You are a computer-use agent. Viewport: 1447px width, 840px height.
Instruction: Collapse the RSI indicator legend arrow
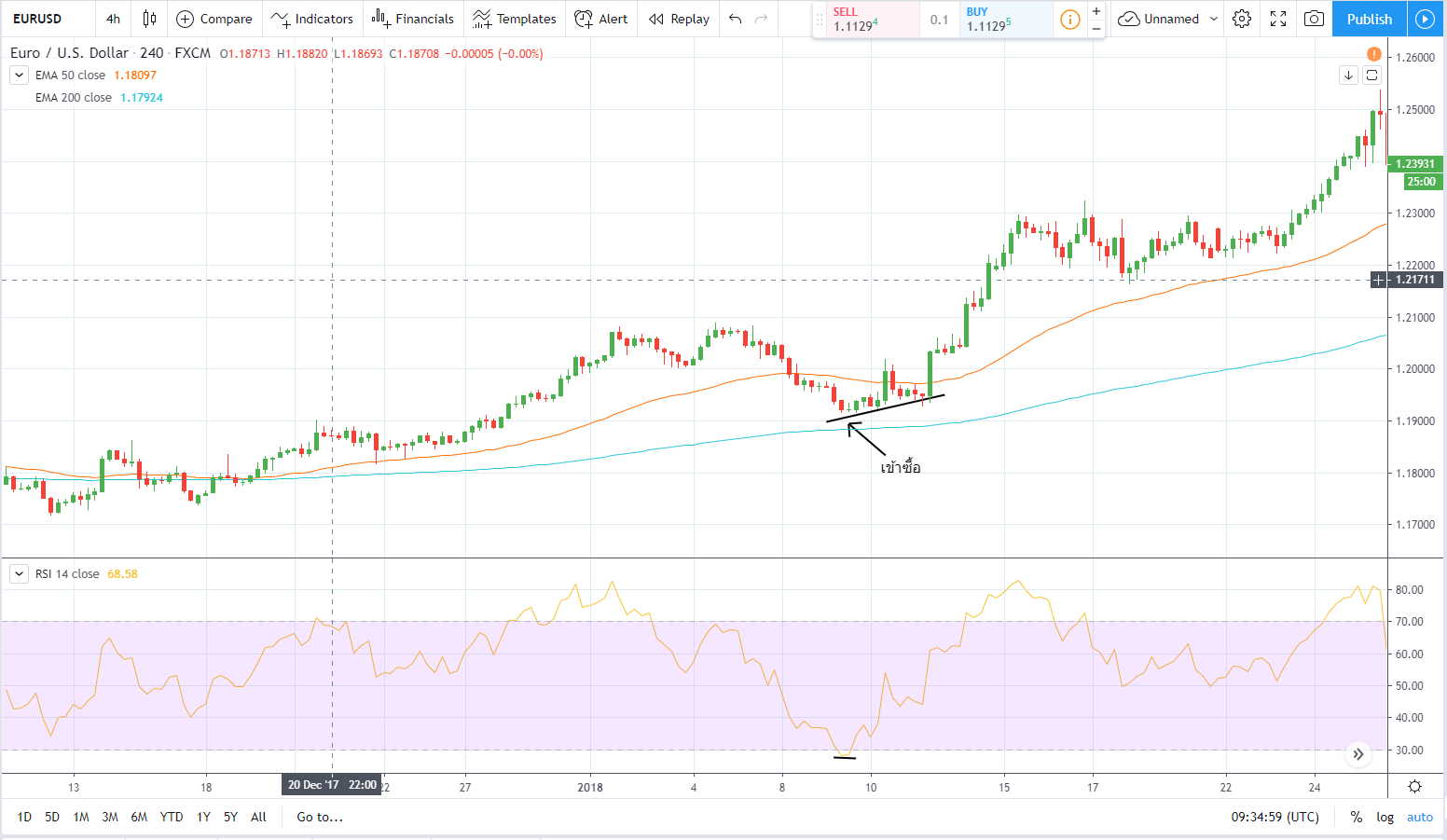coord(19,574)
